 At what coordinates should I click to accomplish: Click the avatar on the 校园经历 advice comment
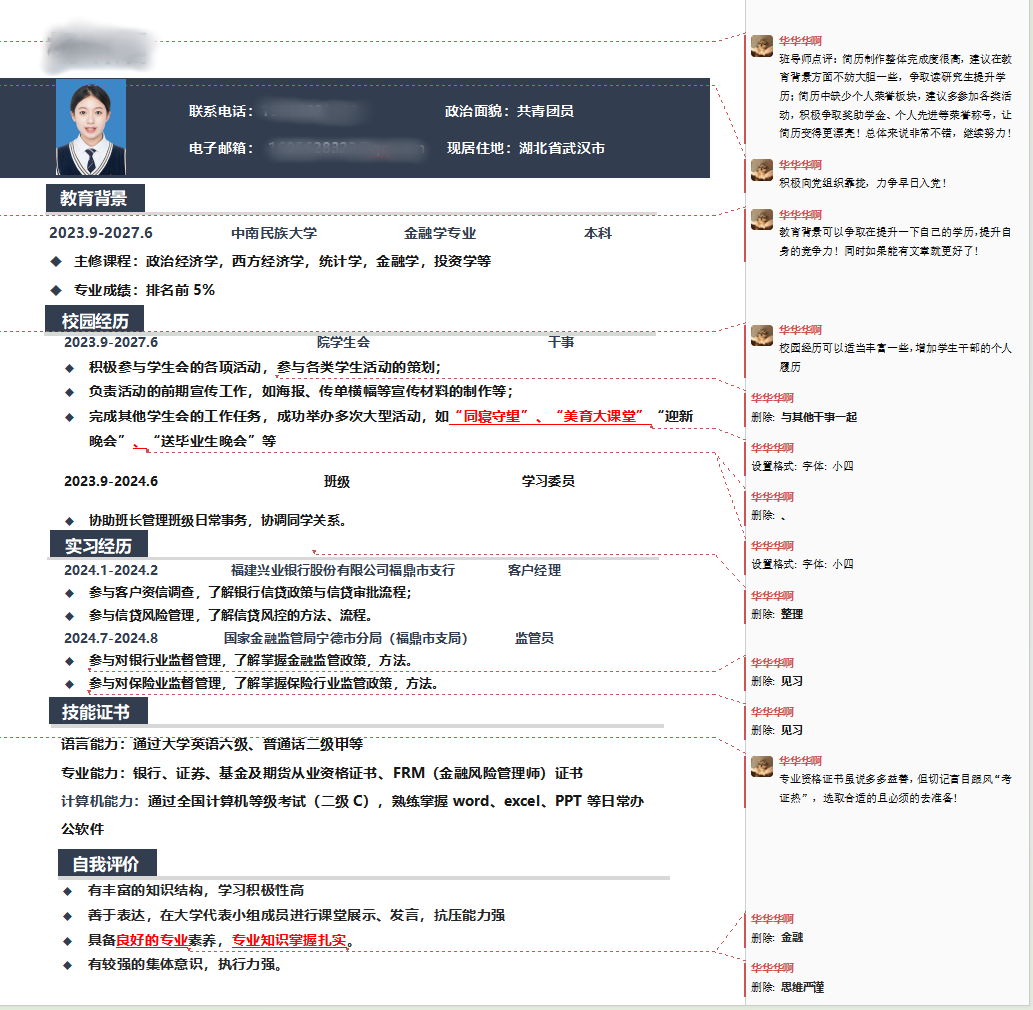coord(761,334)
